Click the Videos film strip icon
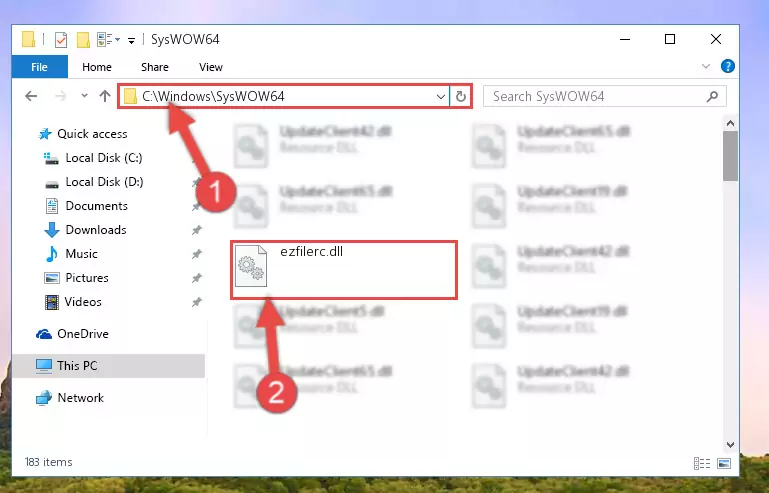 [x=51, y=302]
